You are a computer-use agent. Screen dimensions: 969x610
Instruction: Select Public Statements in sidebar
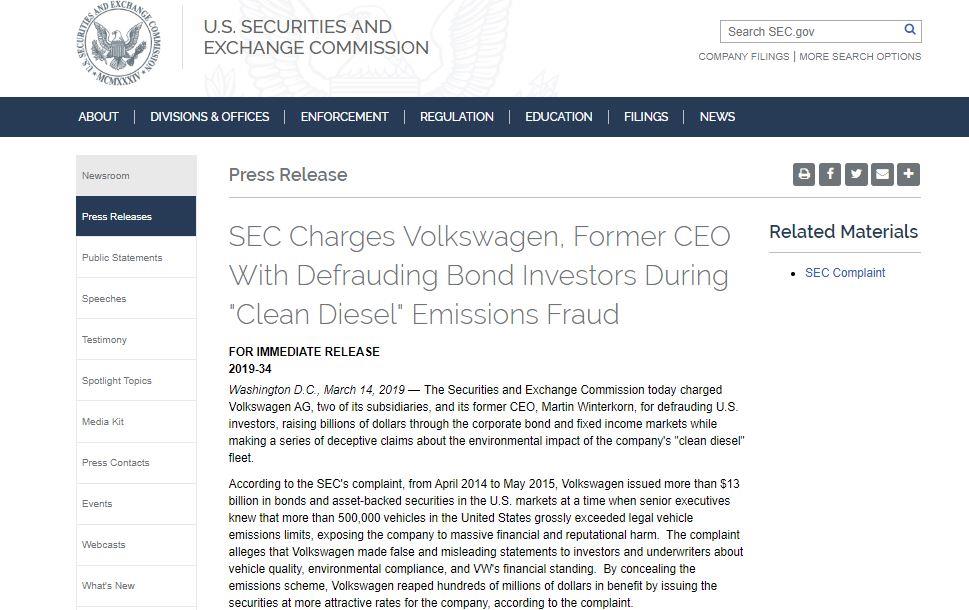click(136, 258)
